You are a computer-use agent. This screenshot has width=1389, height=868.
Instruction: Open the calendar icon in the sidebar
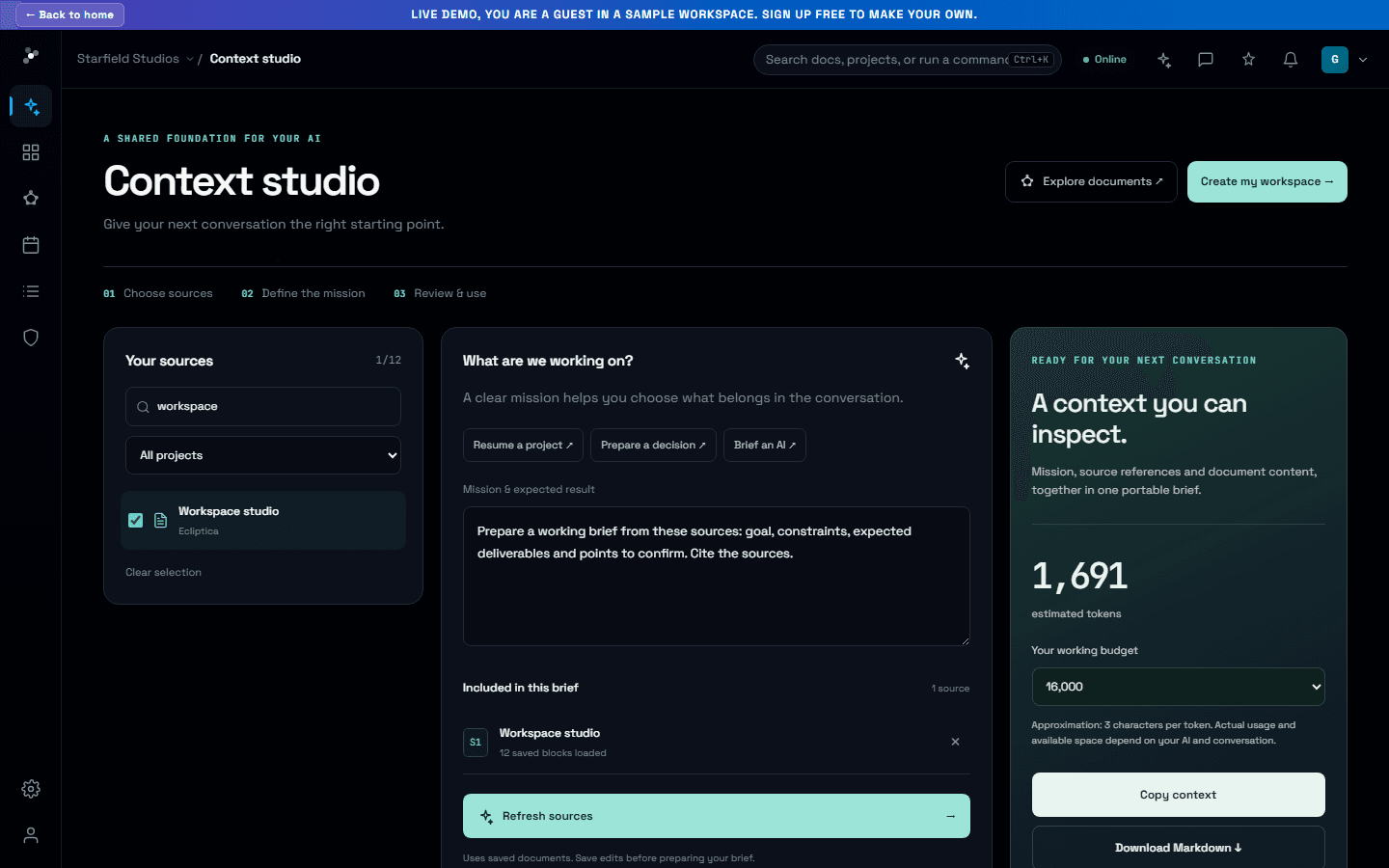(31, 245)
